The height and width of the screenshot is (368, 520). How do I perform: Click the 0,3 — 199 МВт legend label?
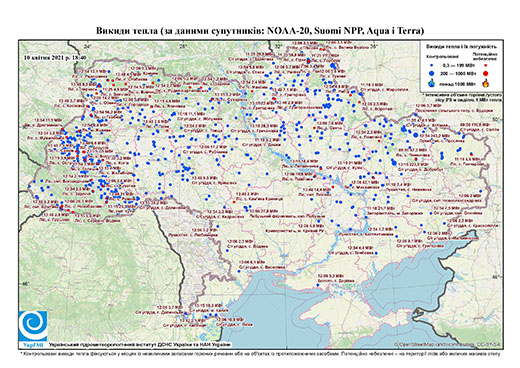pyautogui.click(x=458, y=66)
